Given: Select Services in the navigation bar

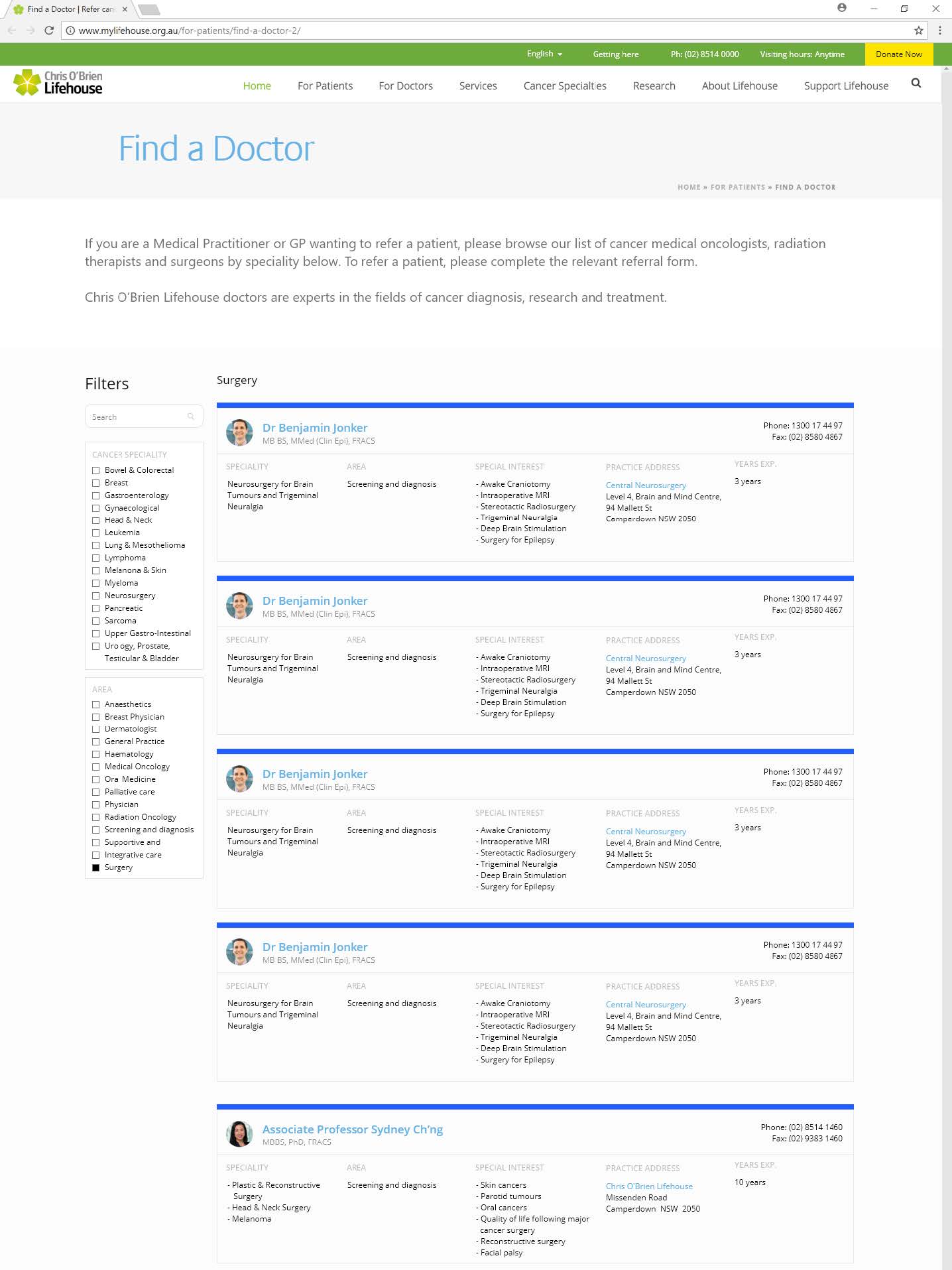Looking at the screenshot, I should pos(478,86).
